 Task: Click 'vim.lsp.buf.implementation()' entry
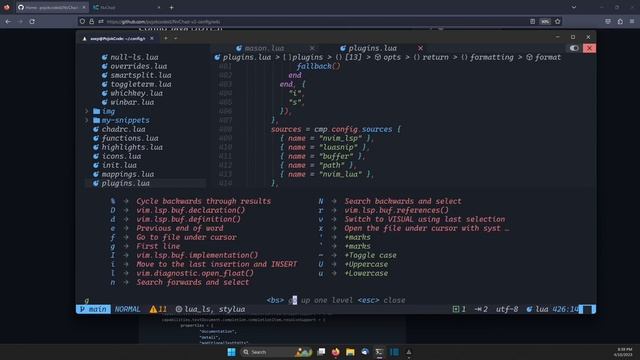(x=197, y=255)
